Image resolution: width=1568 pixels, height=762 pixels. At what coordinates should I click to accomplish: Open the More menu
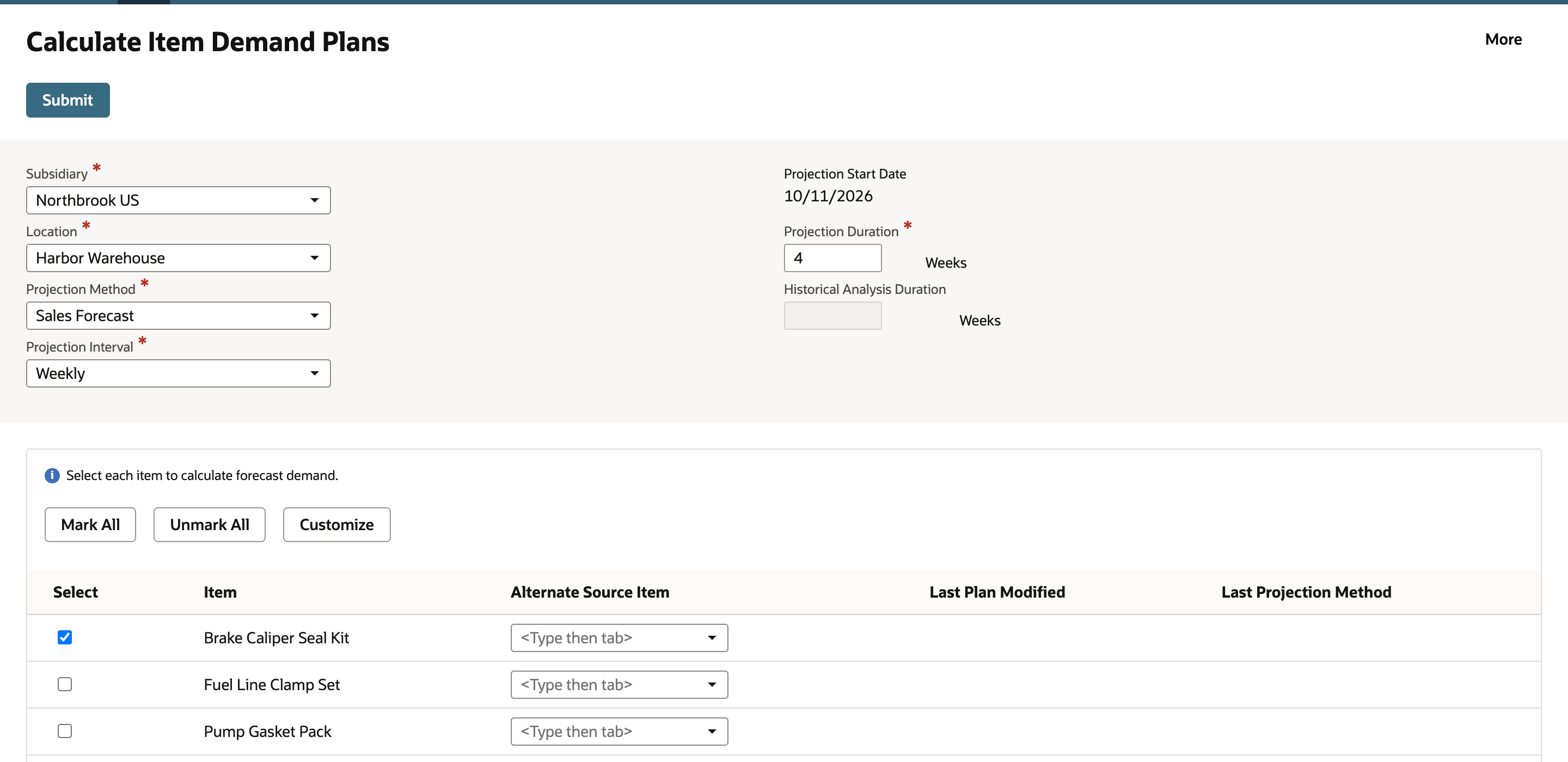coord(1503,40)
